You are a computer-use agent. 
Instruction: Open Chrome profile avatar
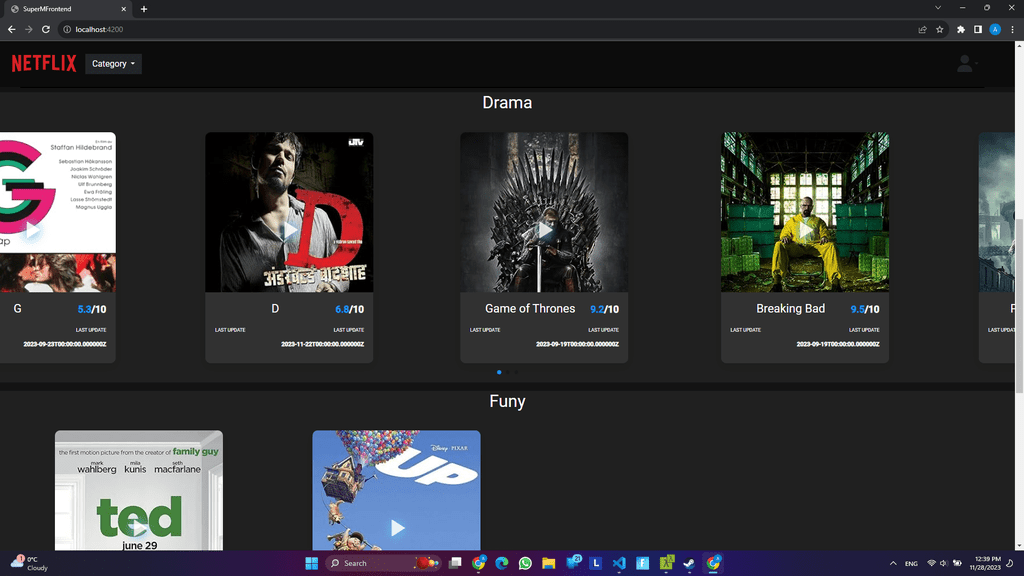pyautogui.click(x=995, y=29)
